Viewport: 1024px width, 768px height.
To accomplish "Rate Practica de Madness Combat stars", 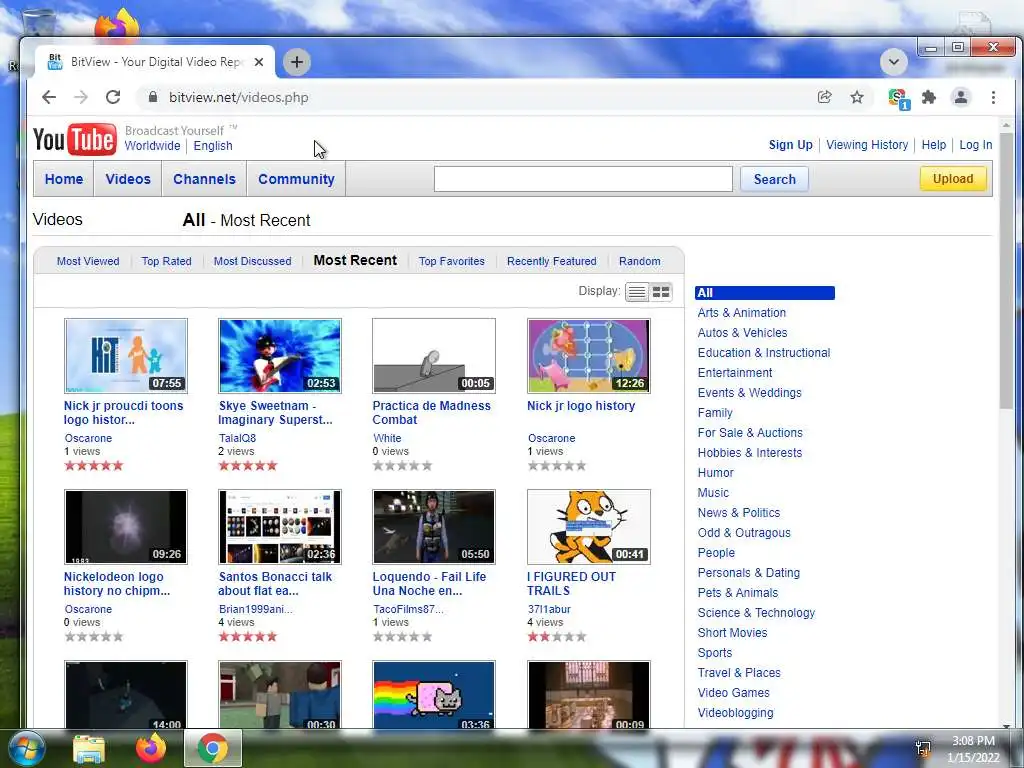I will point(402,466).
